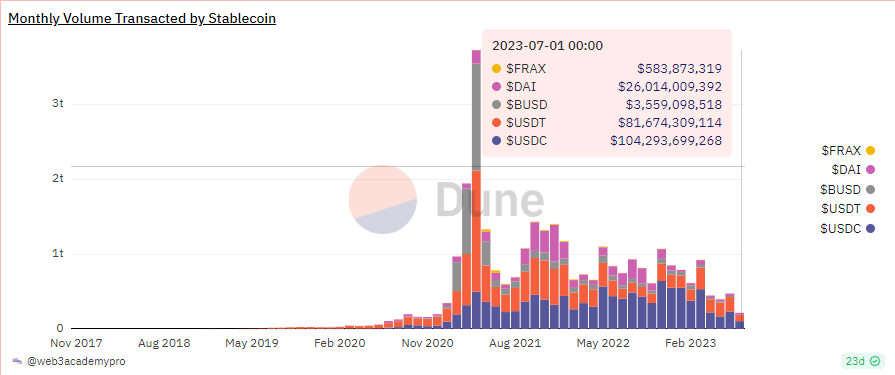Viewport: 895px width, 375px height.
Task: Click the yellow $FRAX legend color dot
Action: click(870, 151)
